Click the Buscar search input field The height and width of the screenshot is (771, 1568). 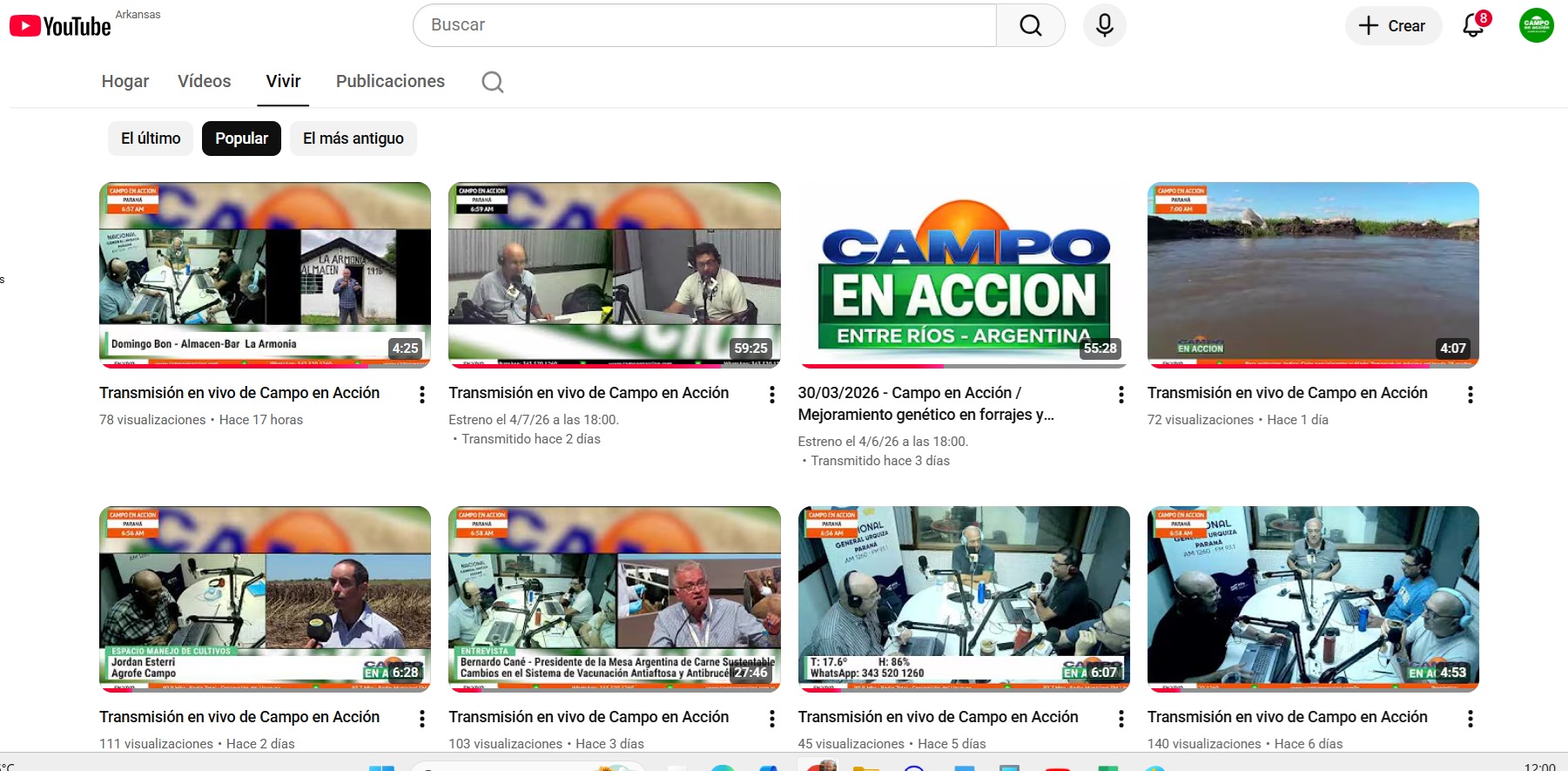[x=703, y=25]
